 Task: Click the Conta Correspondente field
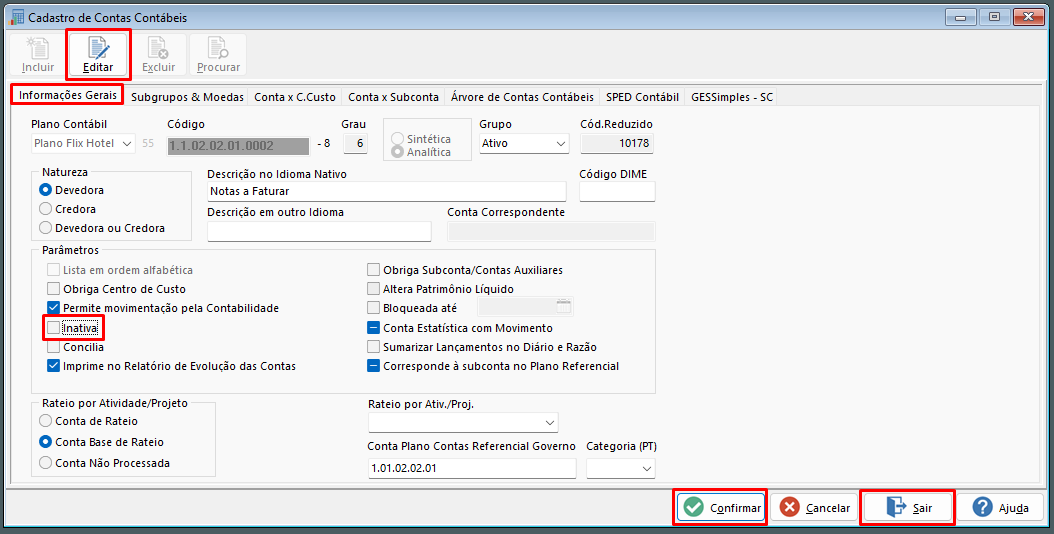[x=551, y=231]
